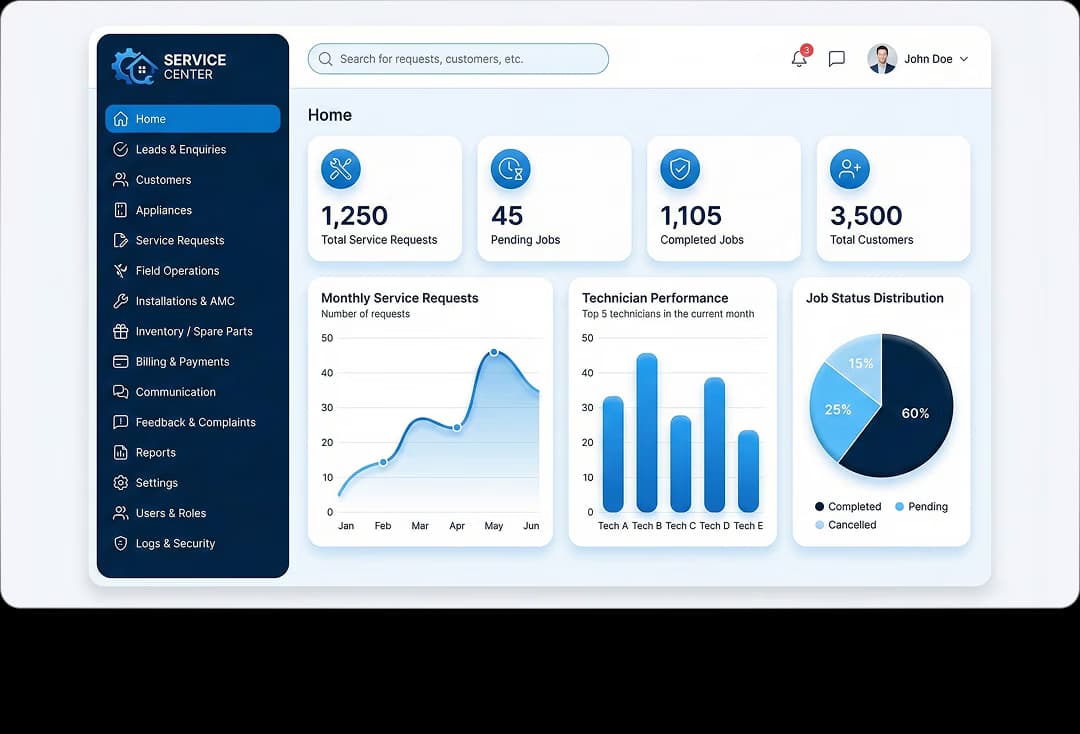1080x734 pixels.
Task: Click the Billing & Payments icon
Action: click(x=122, y=361)
